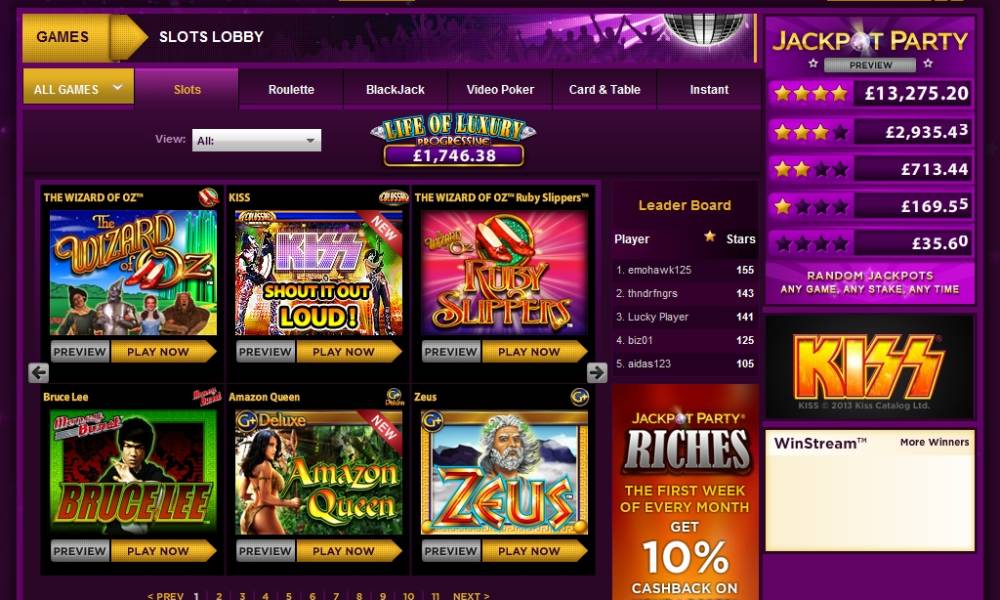Click the G+ icon beside Zeus title
Image resolution: width=1000 pixels, height=600 pixels.
[x=579, y=397]
